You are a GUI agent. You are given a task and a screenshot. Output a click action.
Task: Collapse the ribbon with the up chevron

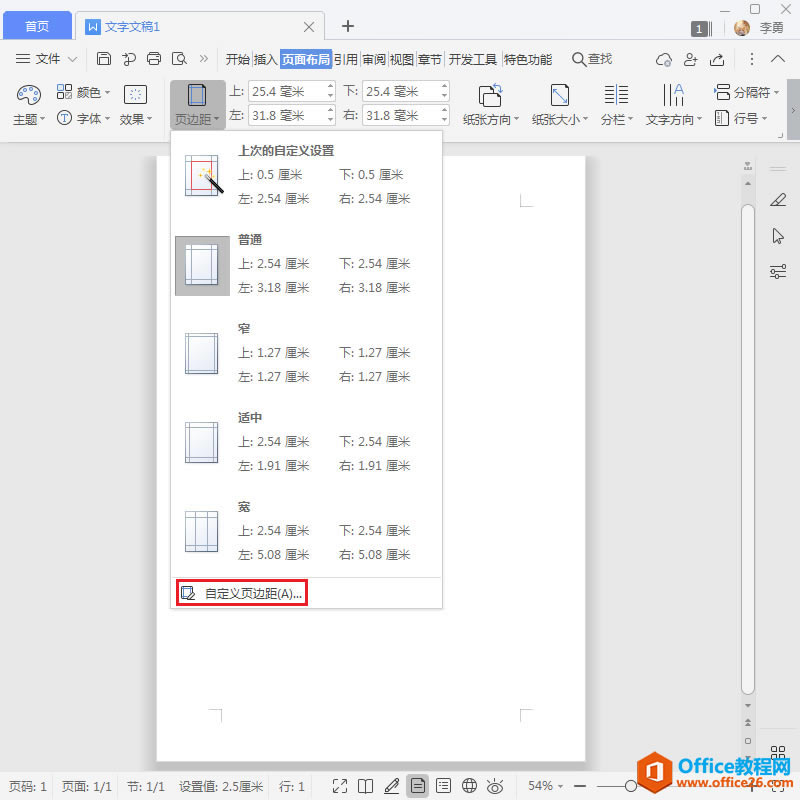pos(778,59)
